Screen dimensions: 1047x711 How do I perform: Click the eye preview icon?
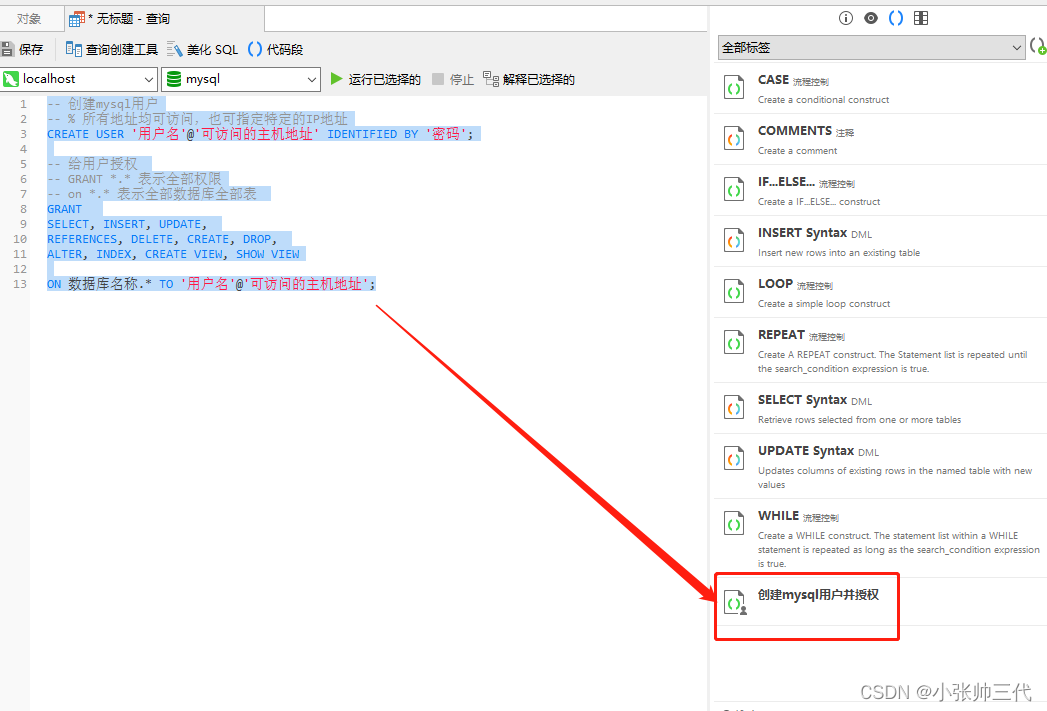click(871, 18)
